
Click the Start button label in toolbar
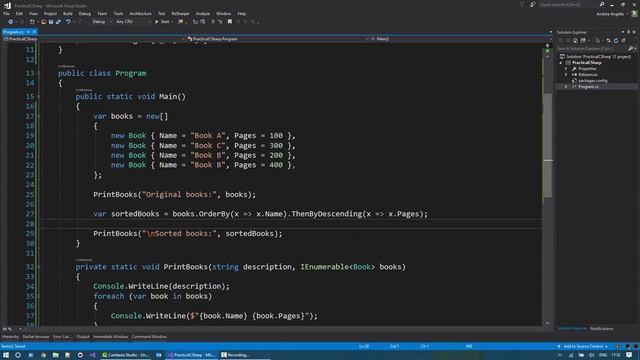(x=164, y=22)
